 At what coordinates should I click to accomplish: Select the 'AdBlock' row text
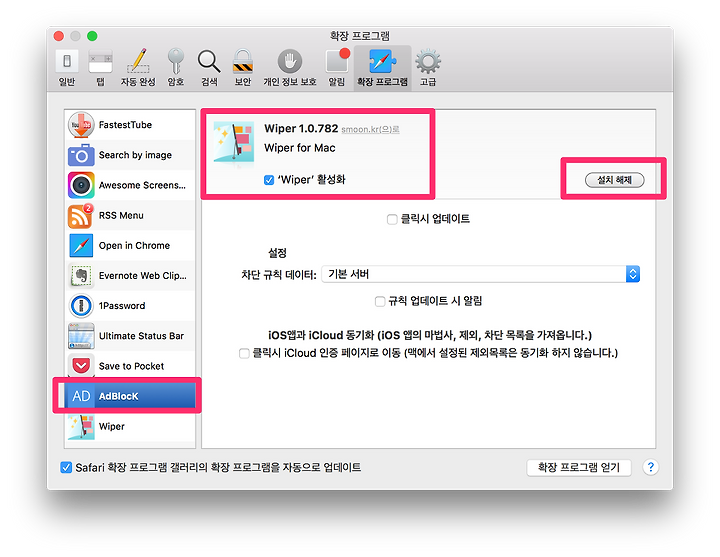pyautogui.click(x=118, y=396)
